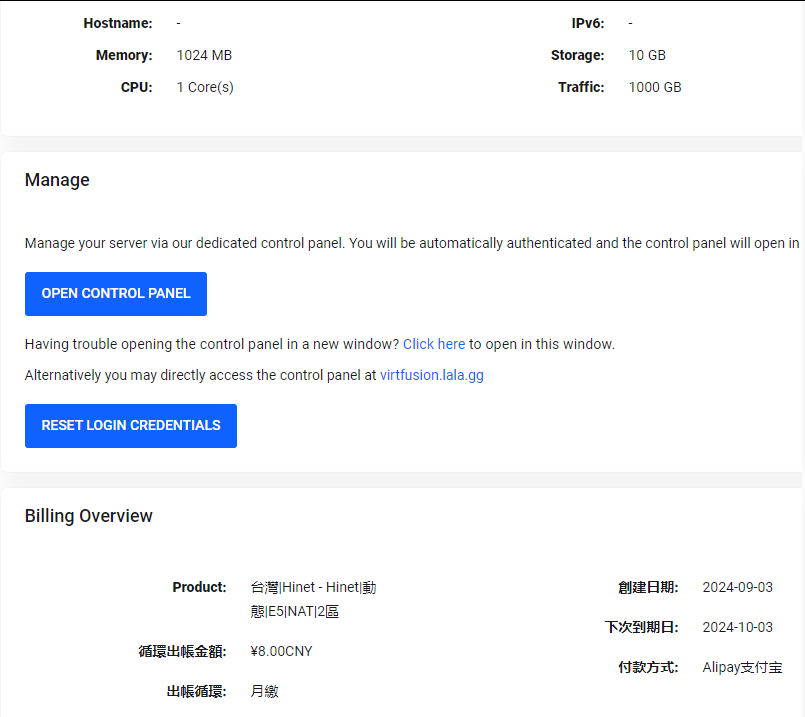The width and height of the screenshot is (805, 717).
Task: Click the 2024-09-03 creation date
Action: (x=737, y=587)
